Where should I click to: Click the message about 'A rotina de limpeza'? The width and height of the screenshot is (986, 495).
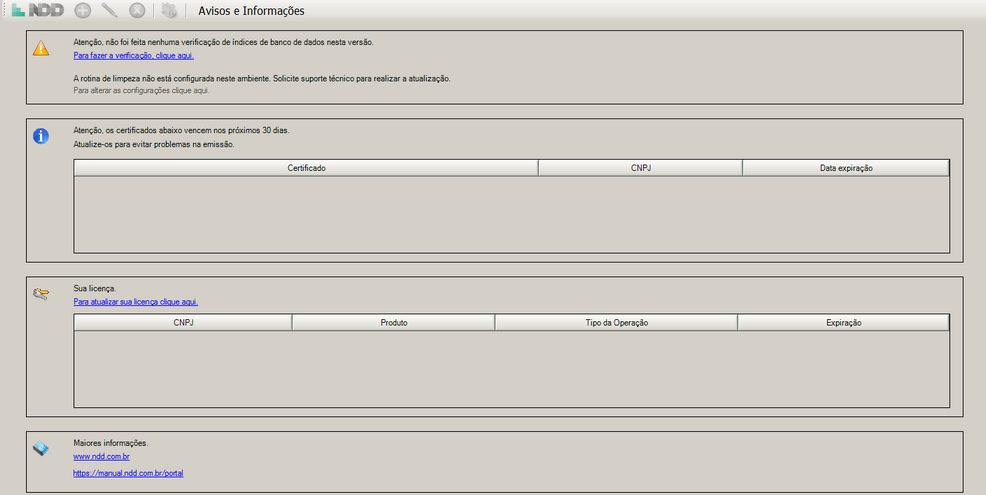tap(262, 79)
